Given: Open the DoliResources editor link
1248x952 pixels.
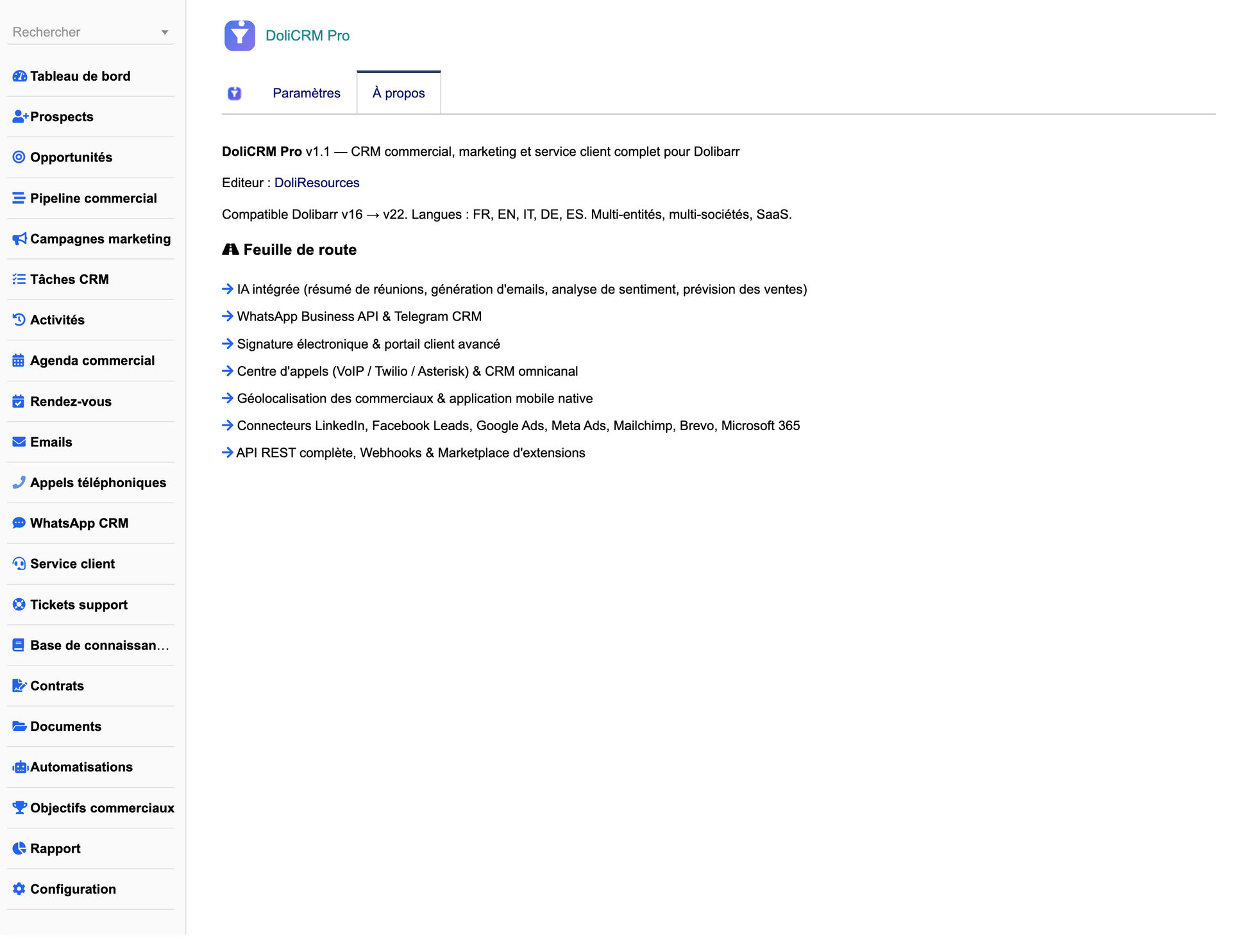Looking at the screenshot, I should point(317,183).
